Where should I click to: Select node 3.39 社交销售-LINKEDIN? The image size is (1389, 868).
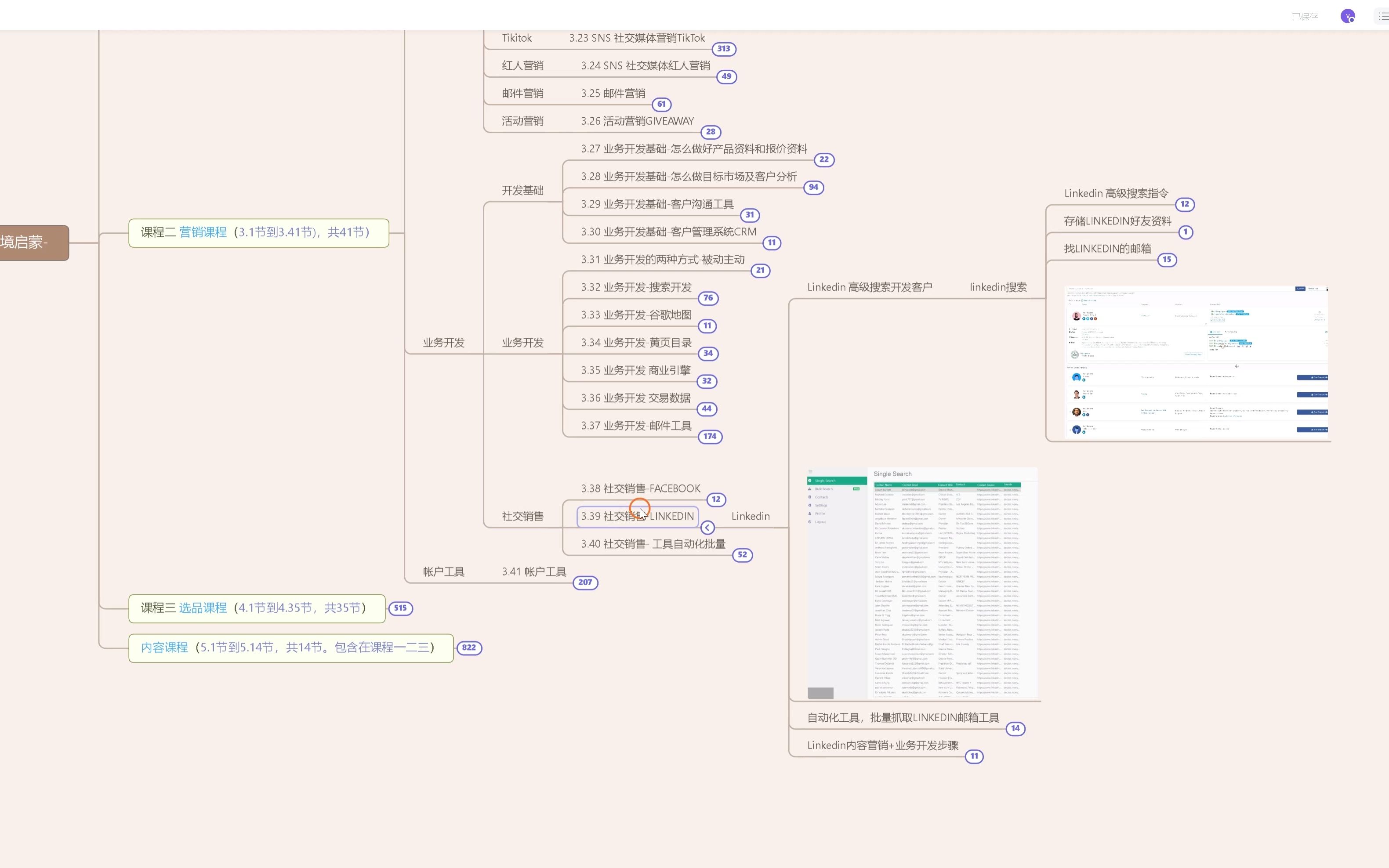[637, 516]
